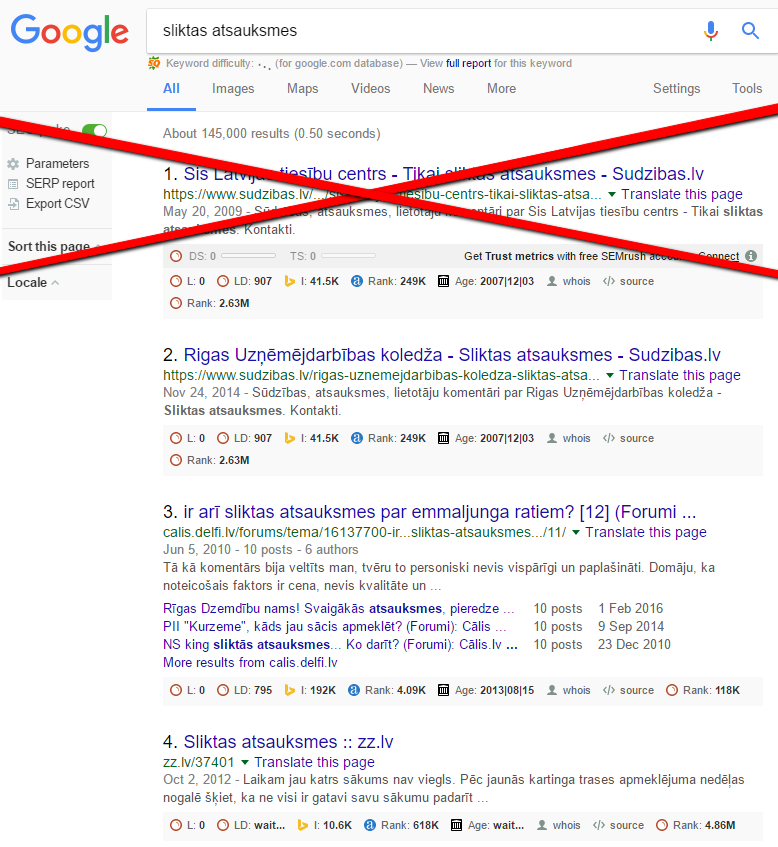The height and width of the screenshot is (847, 778).
Task: Click the voice search microphone icon
Action: point(711,31)
